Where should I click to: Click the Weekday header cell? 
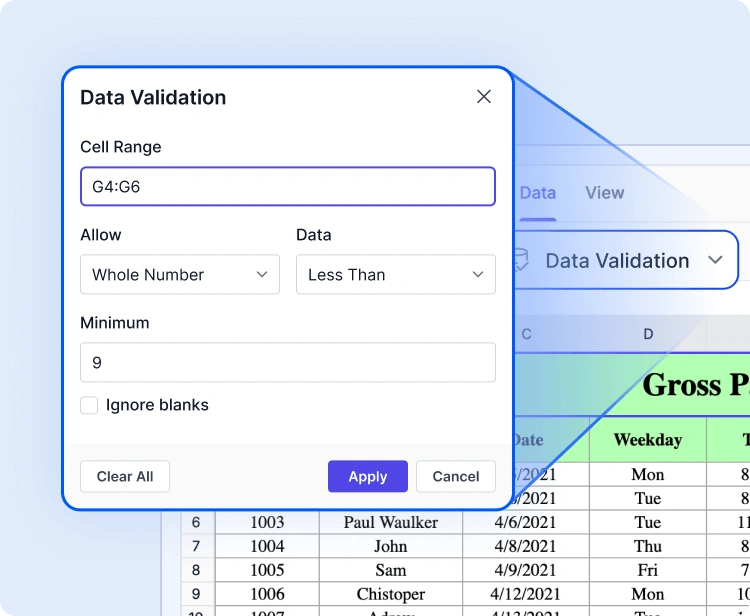[x=647, y=440]
